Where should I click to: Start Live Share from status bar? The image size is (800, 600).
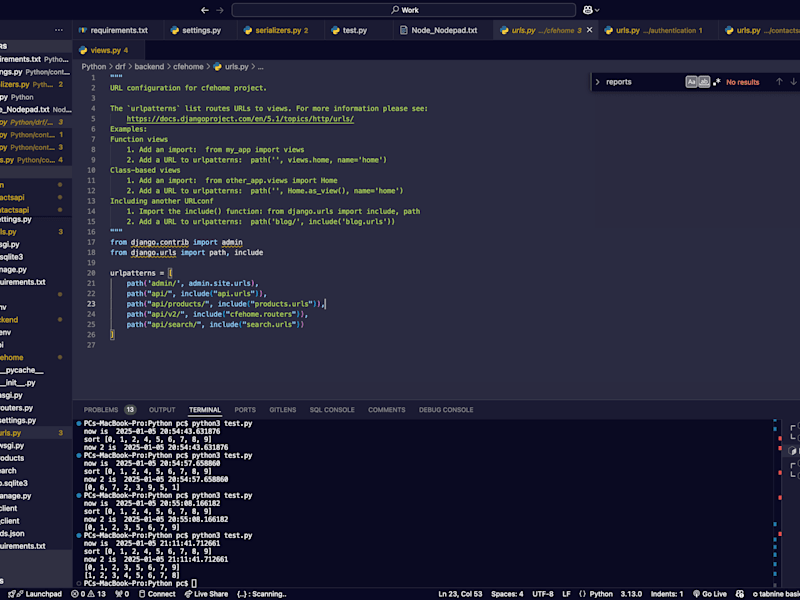pos(206,594)
